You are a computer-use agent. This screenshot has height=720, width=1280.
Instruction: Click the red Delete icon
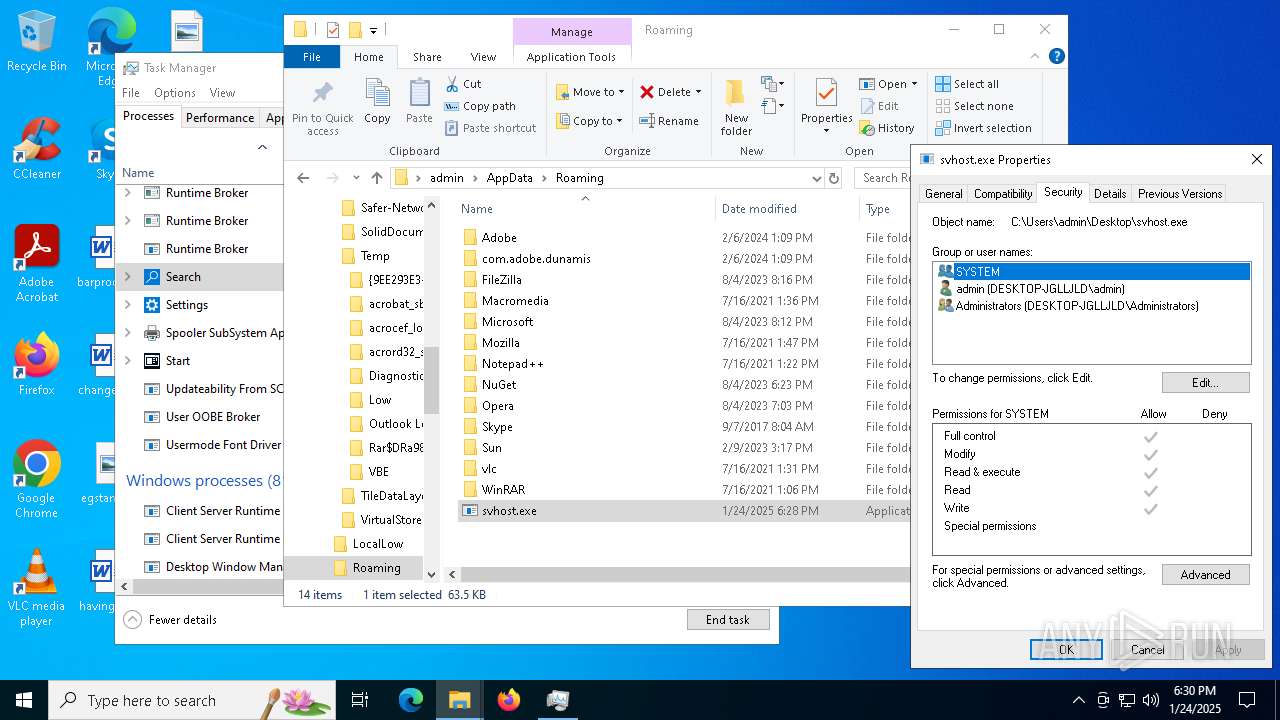(647, 92)
